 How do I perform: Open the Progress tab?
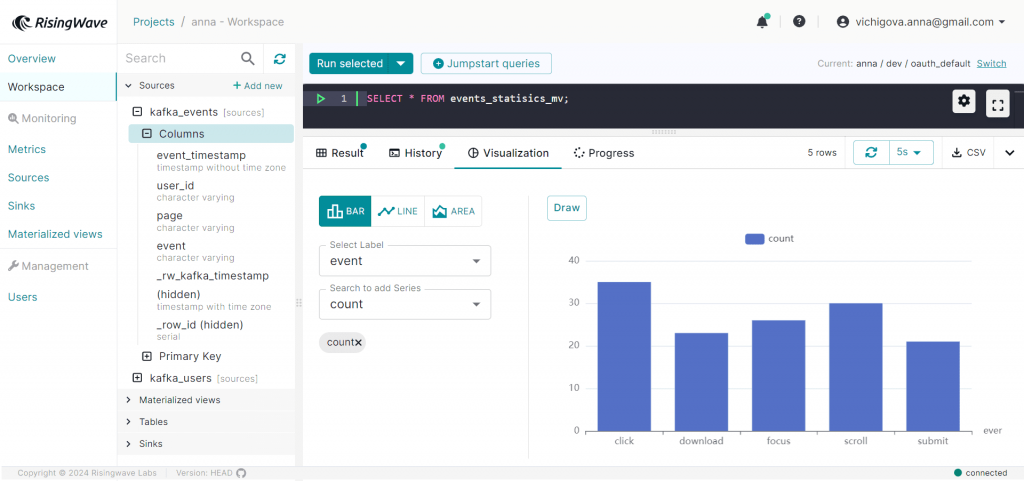(604, 153)
